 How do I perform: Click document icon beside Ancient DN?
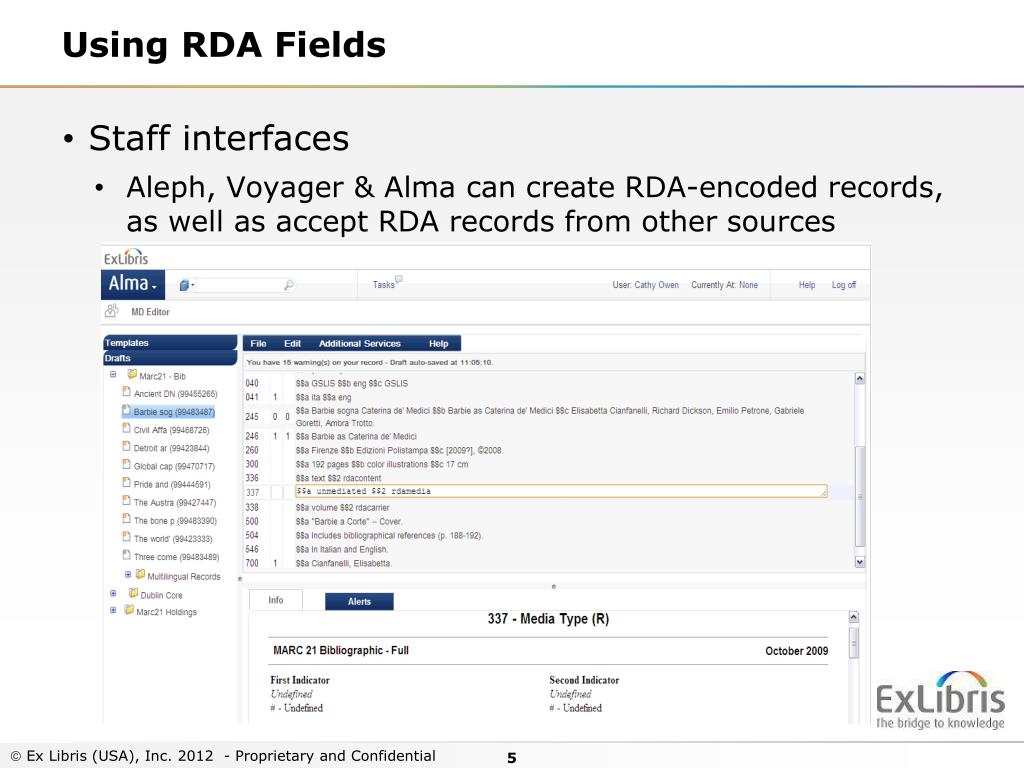click(x=127, y=392)
